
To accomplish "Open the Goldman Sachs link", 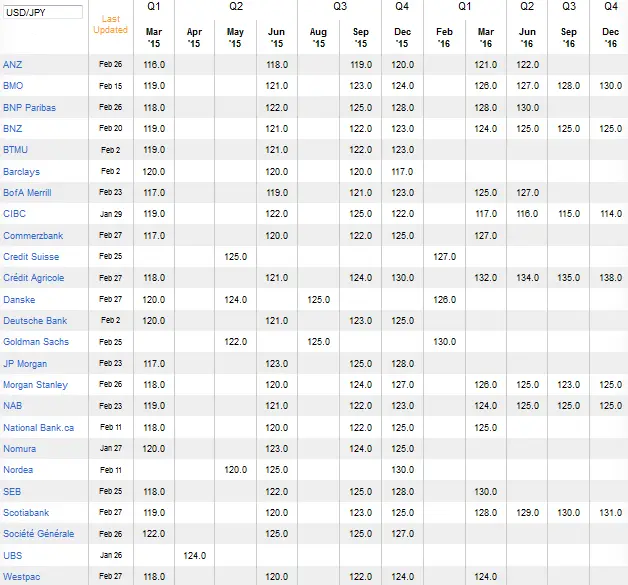I will [x=36, y=342].
